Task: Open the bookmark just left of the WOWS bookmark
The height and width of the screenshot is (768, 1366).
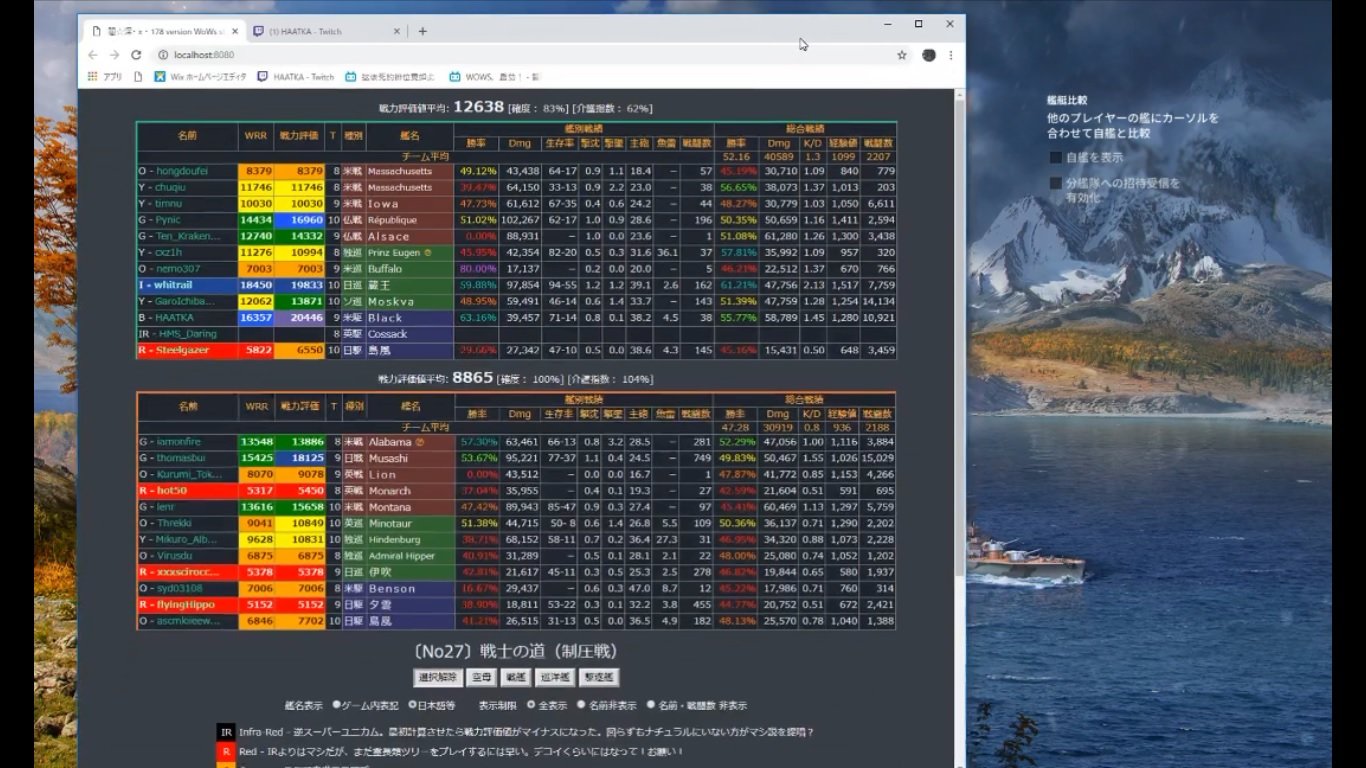Action: (391, 76)
